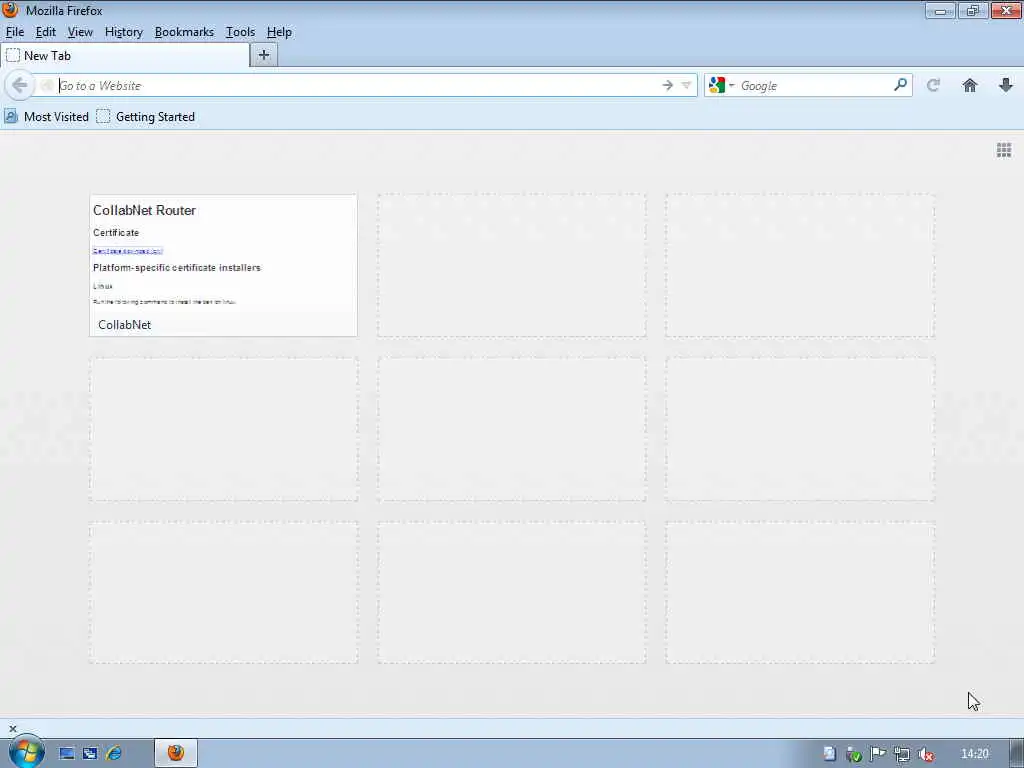Toggle the new tab page tiles grid
The image size is (1024, 768).
[x=1004, y=150]
